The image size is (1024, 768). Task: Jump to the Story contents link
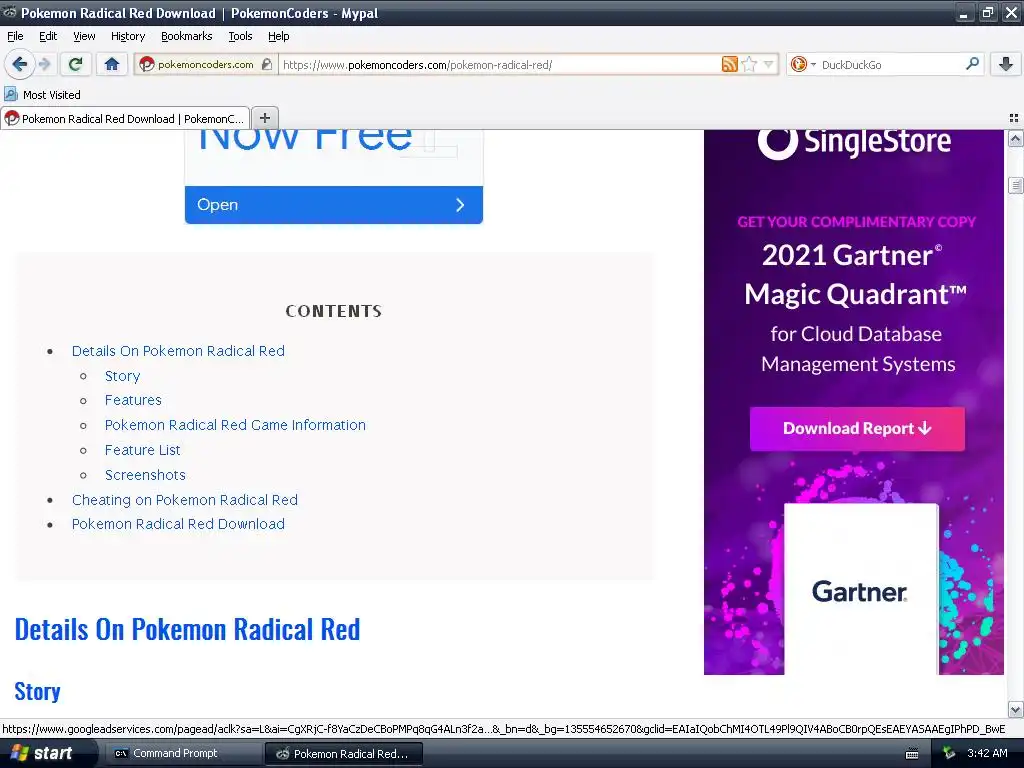tap(122, 376)
